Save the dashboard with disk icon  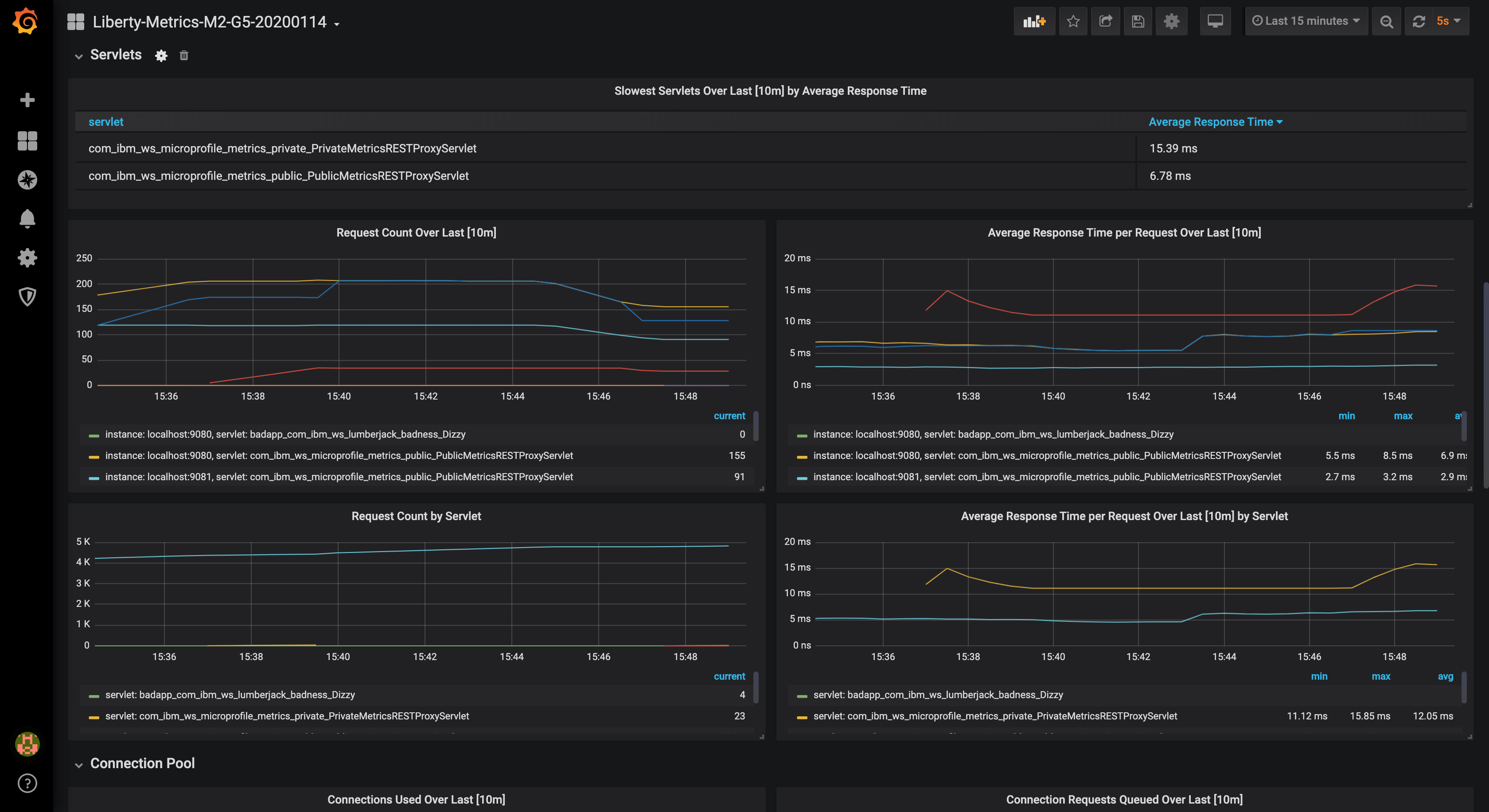point(1138,21)
